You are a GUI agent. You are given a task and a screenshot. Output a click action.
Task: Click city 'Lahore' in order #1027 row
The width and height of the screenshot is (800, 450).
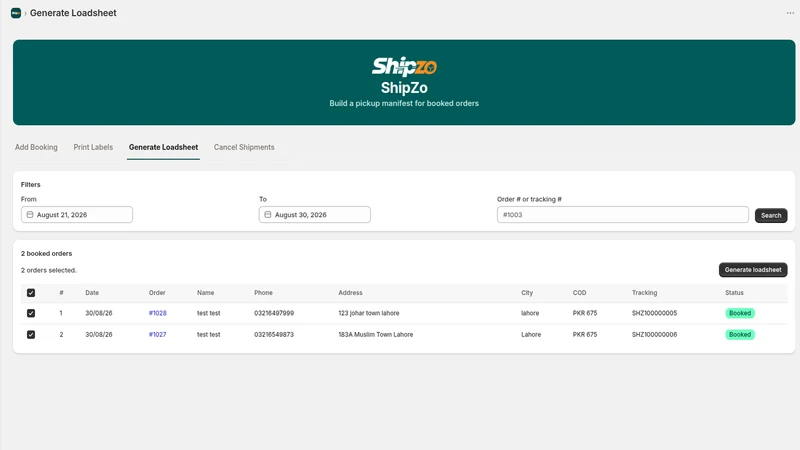click(531, 335)
